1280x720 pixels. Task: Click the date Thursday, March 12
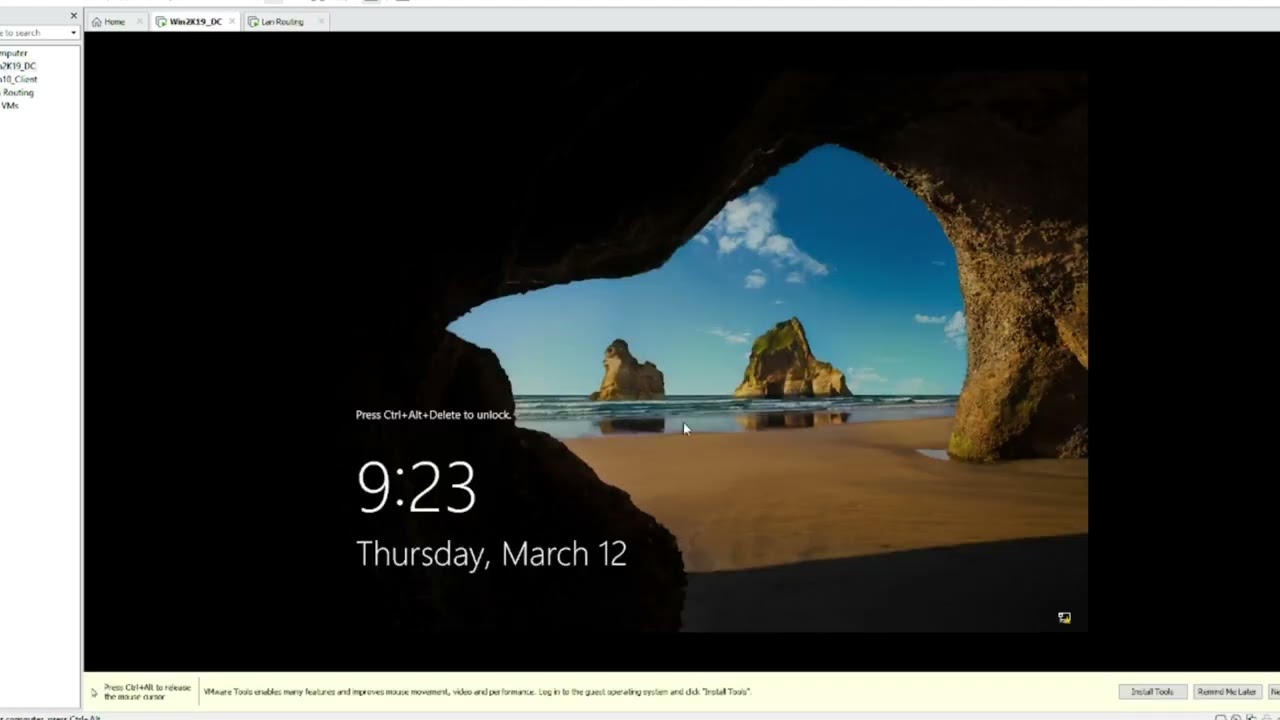point(491,554)
